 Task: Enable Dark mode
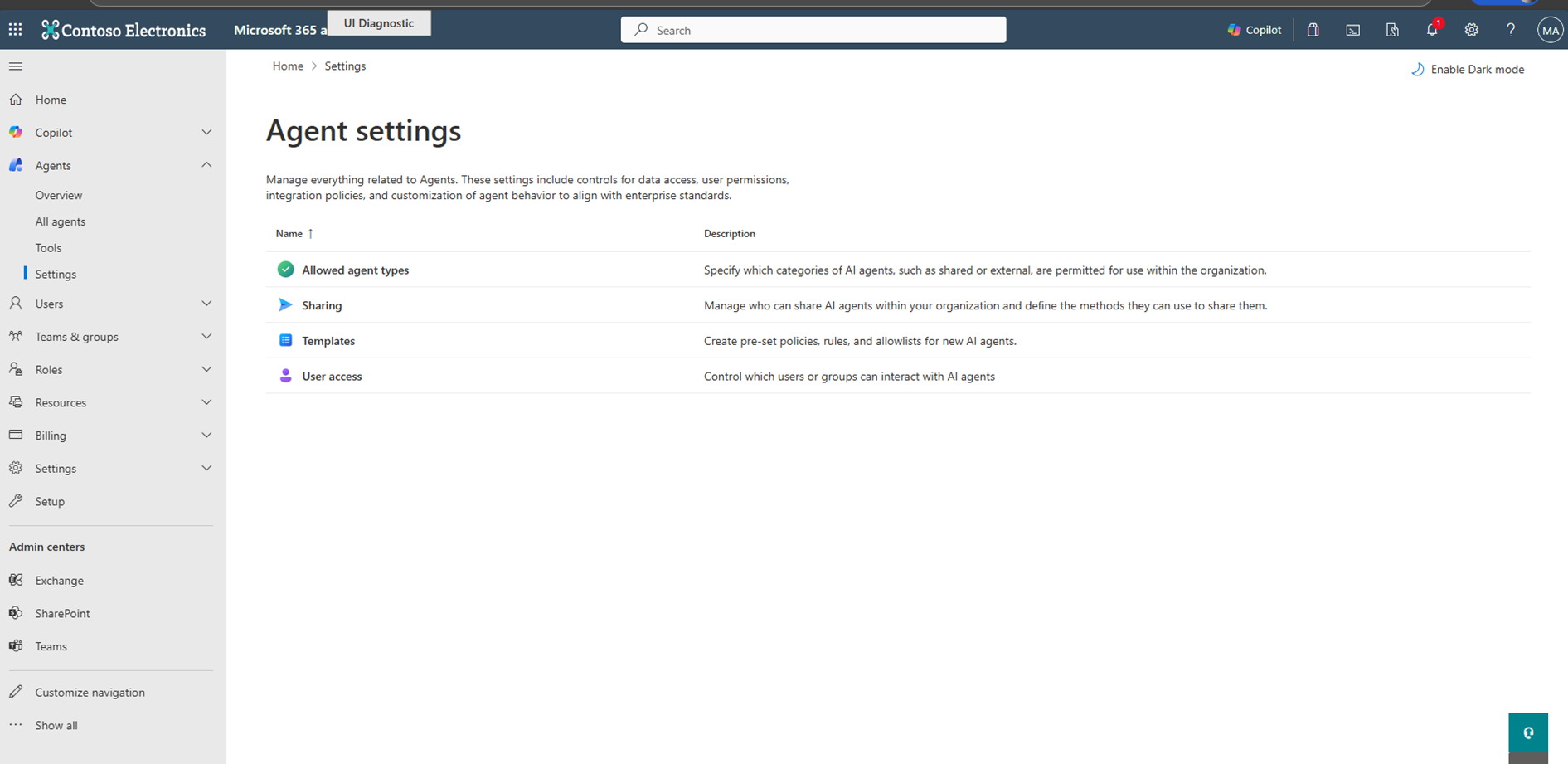1468,69
